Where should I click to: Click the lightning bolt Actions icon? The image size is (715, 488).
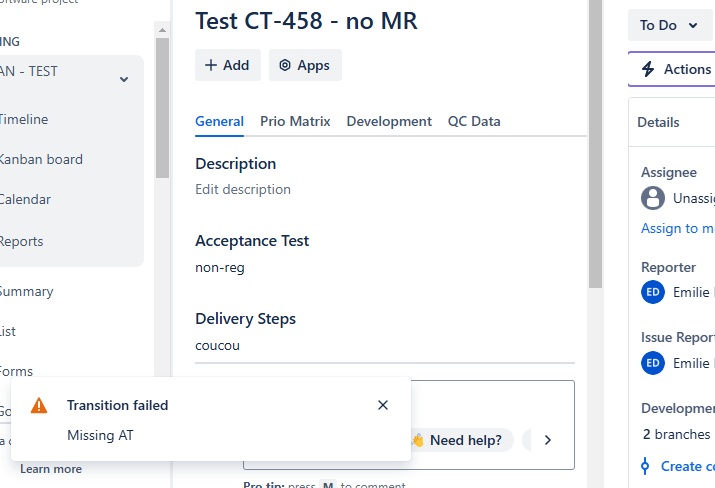click(x=648, y=69)
